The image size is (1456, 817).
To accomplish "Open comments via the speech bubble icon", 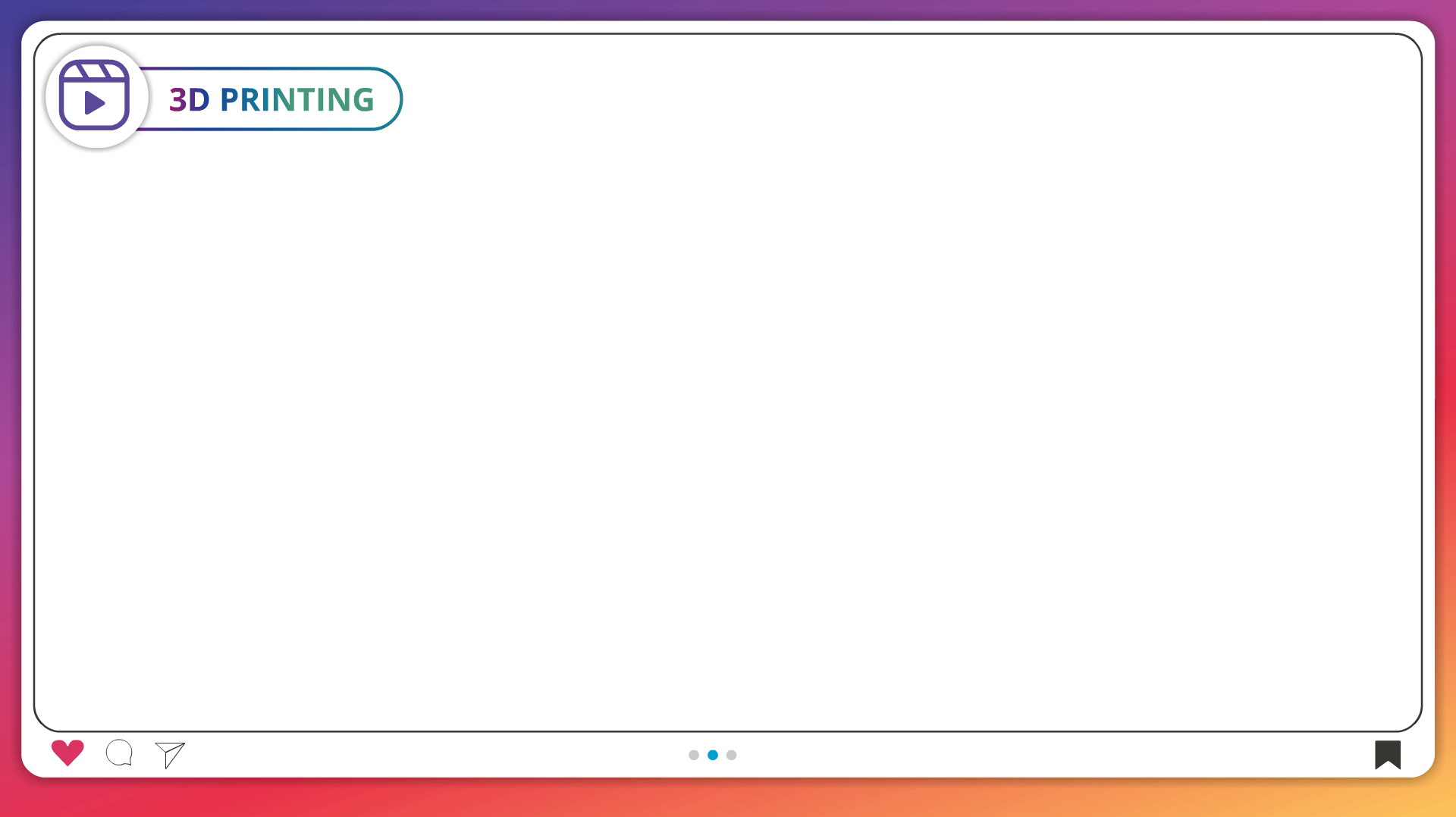I will [119, 753].
